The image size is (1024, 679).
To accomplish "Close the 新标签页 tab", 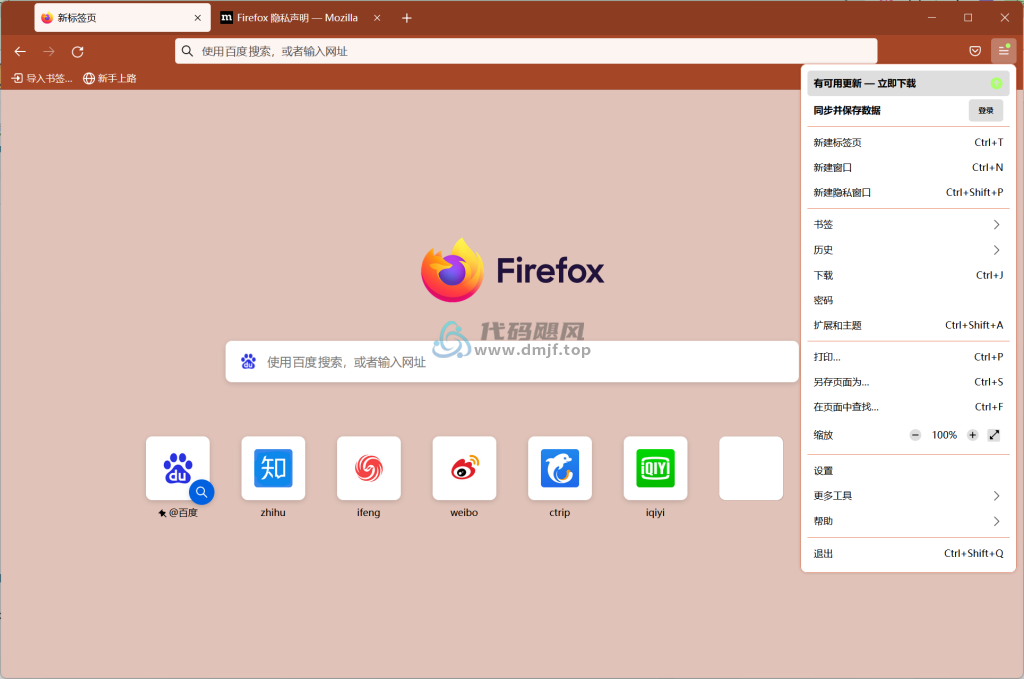I will 198,18.
